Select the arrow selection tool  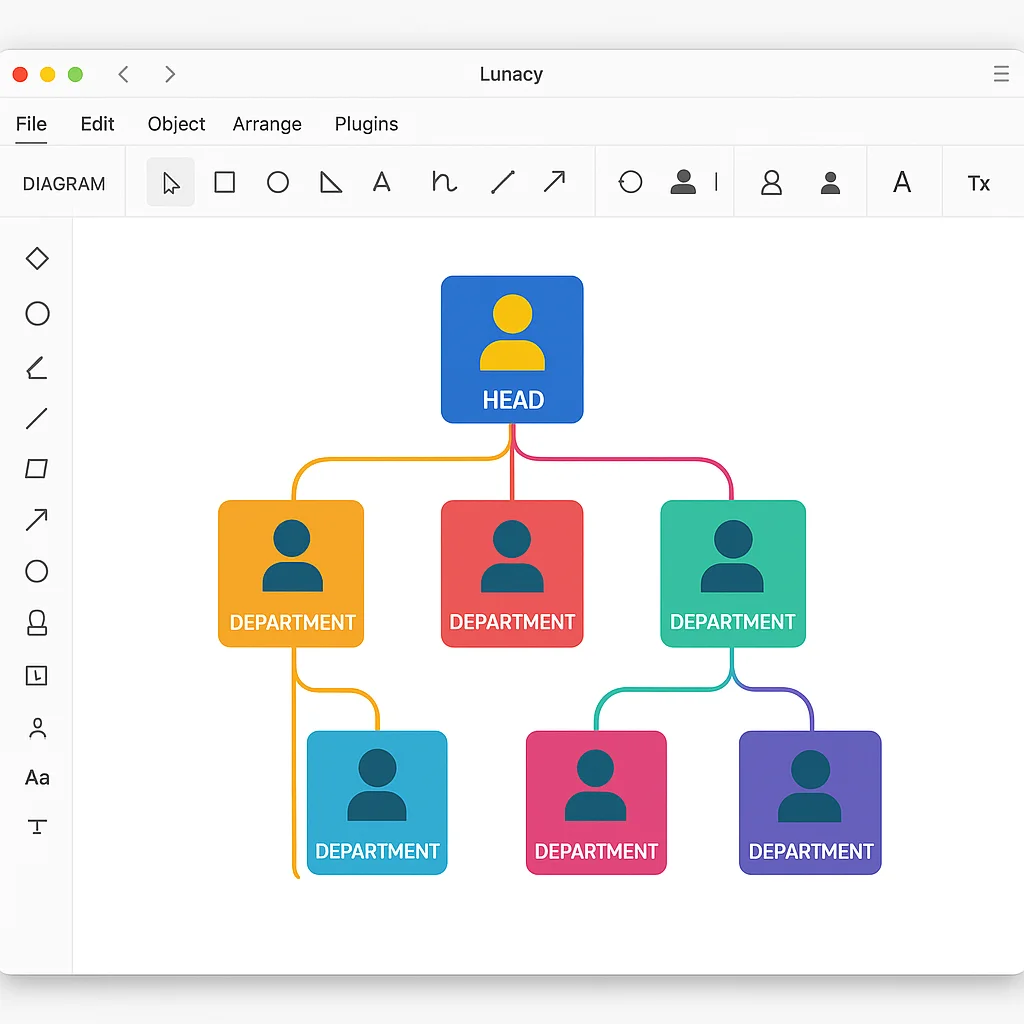[x=170, y=182]
